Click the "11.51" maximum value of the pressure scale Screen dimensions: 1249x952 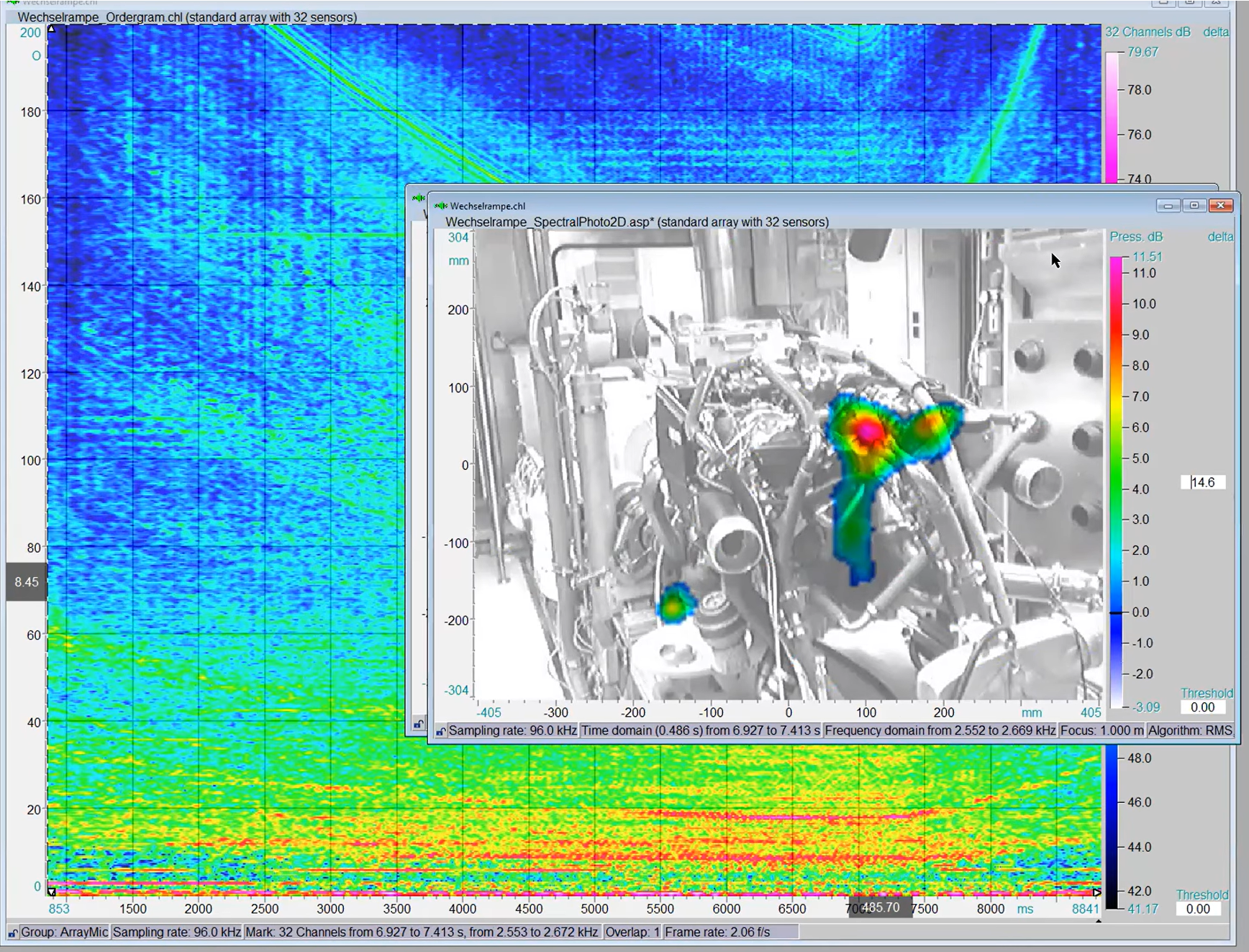pos(1148,257)
